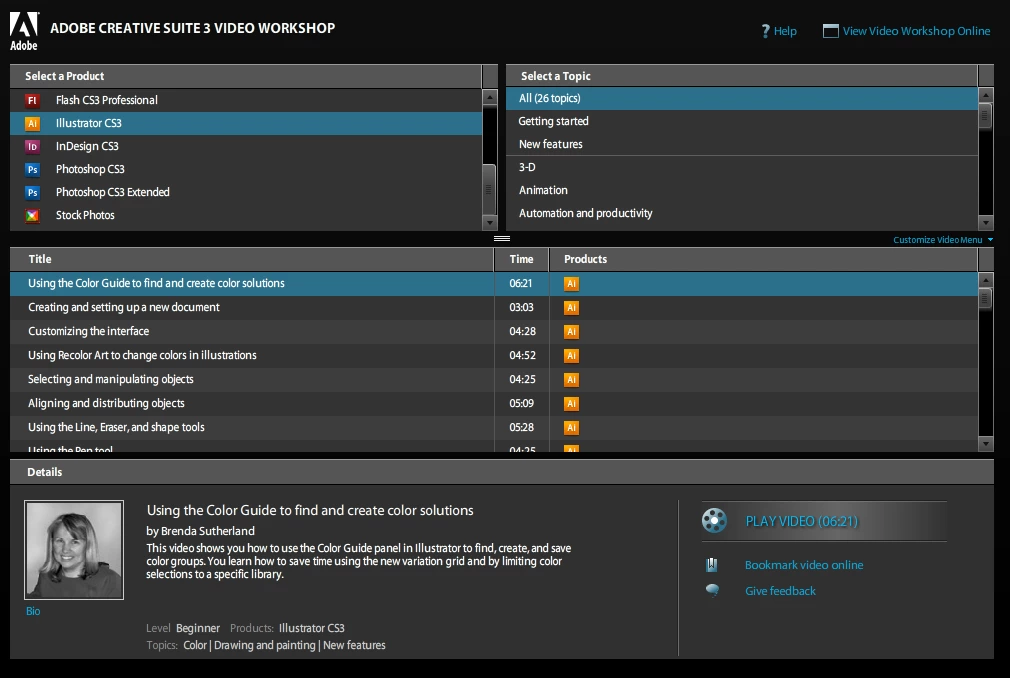This screenshot has width=1010, height=678.
Task: Click the Photoshop CS3 Extended Ps icon
Action: 32,193
